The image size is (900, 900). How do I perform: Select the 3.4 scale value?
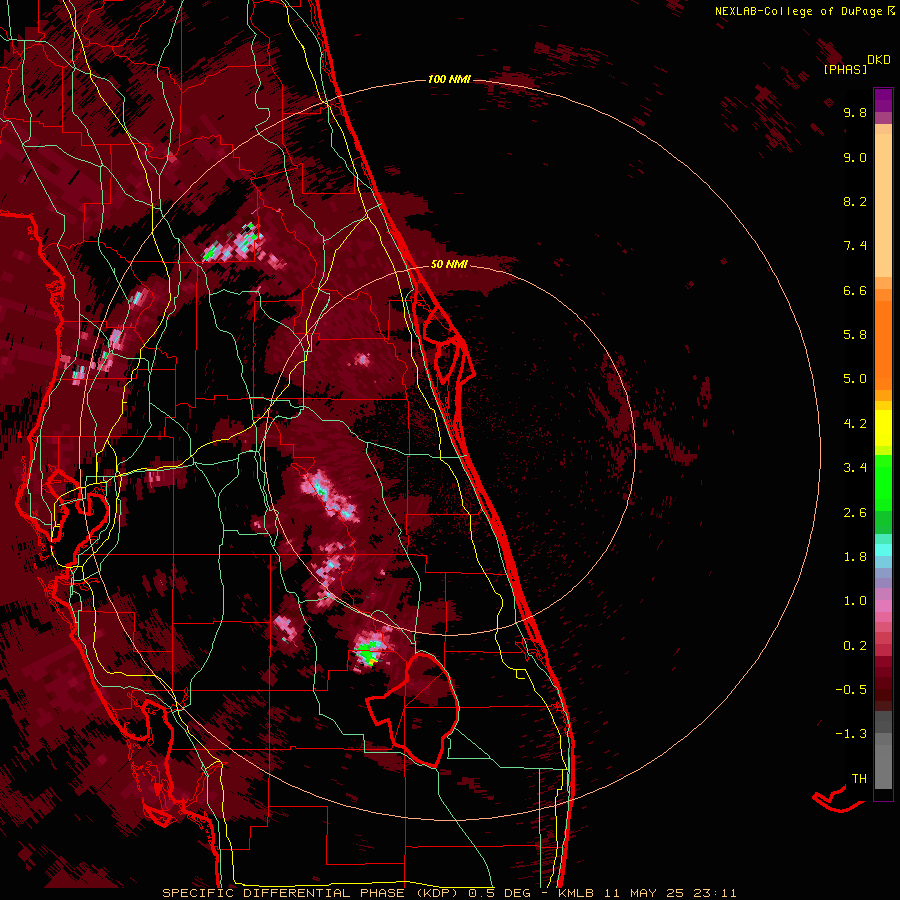point(855,468)
